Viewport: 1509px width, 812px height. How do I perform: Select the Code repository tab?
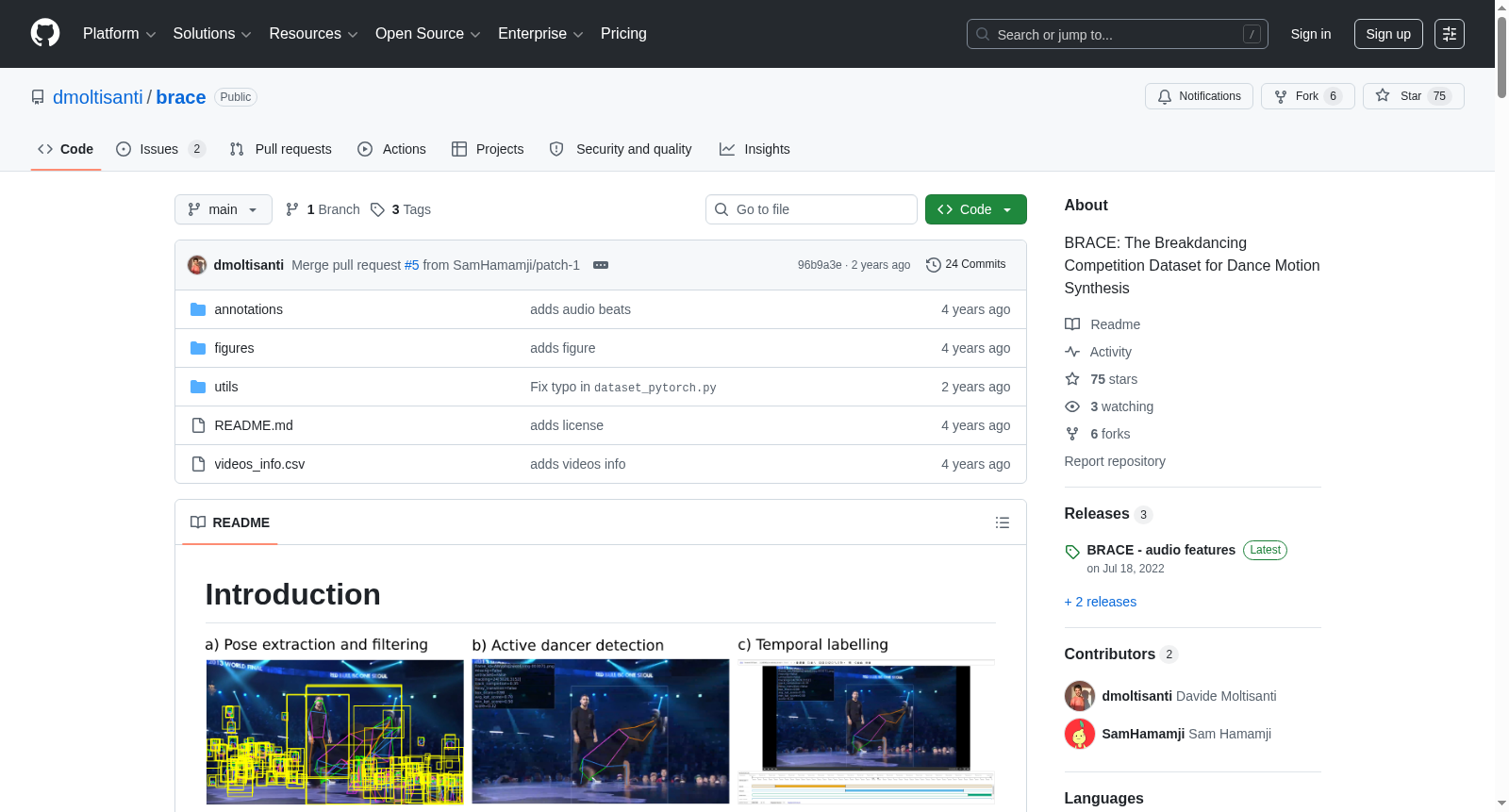(66, 149)
